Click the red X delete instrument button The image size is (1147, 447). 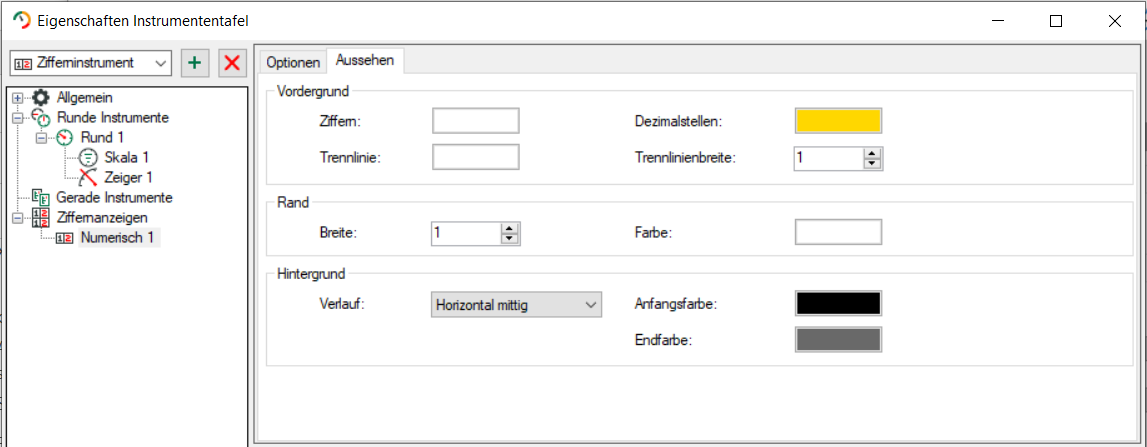[232, 63]
